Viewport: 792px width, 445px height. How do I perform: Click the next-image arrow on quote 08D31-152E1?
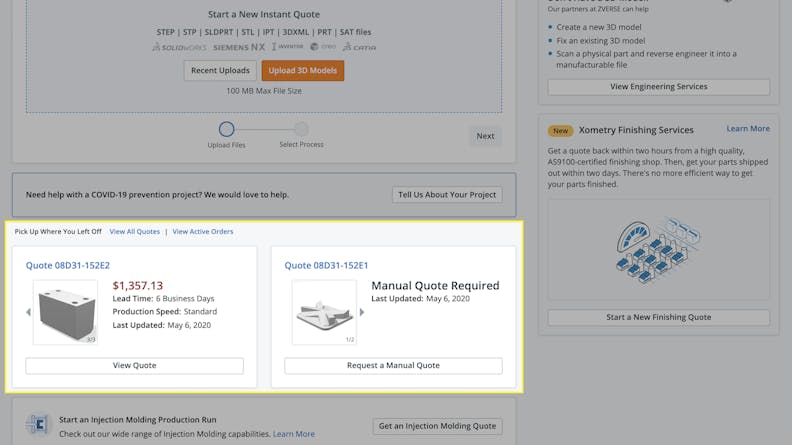pos(362,312)
